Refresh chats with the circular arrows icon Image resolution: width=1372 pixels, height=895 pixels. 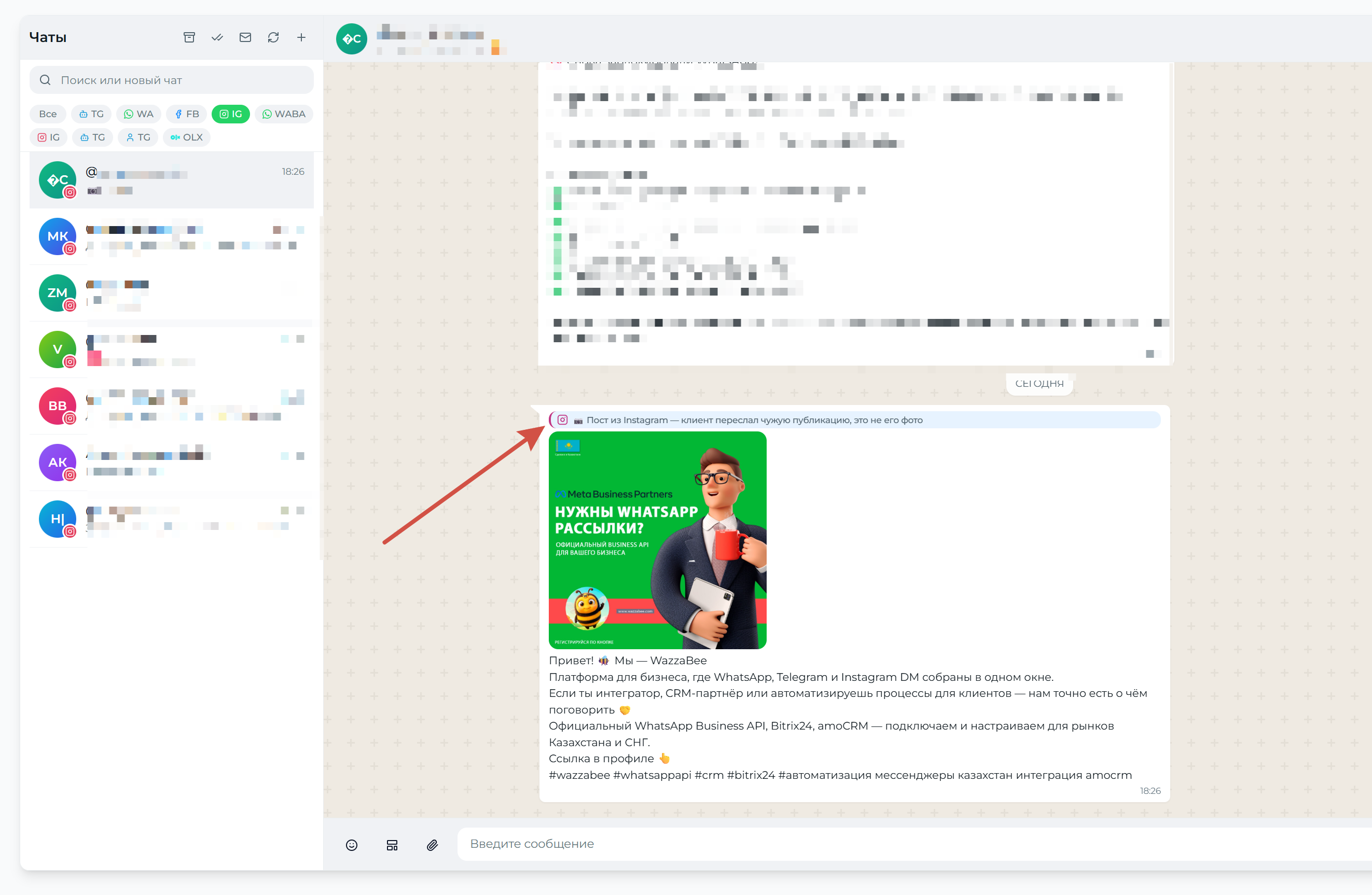coord(273,37)
